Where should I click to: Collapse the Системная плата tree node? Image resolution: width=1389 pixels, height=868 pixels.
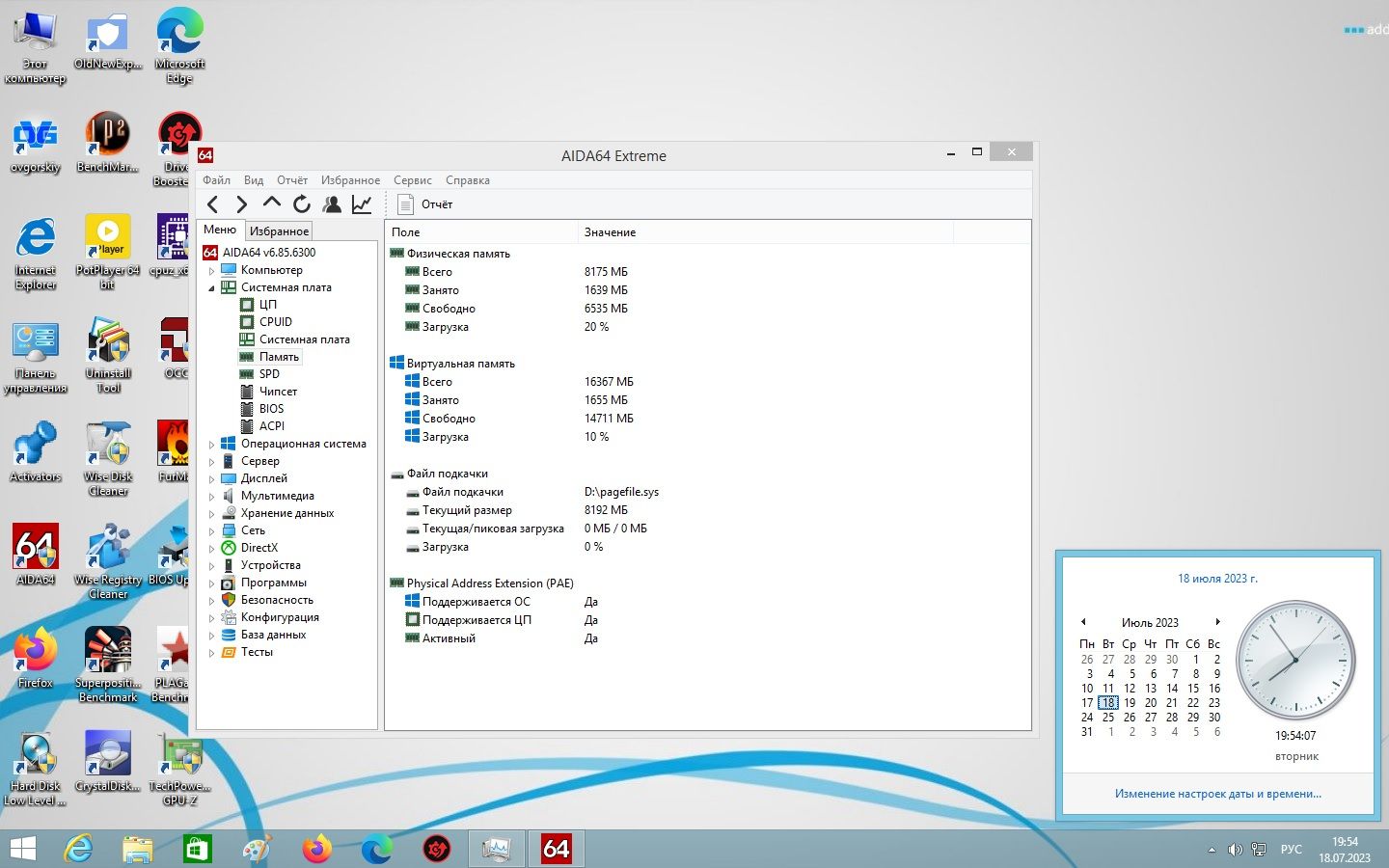pos(211,288)
